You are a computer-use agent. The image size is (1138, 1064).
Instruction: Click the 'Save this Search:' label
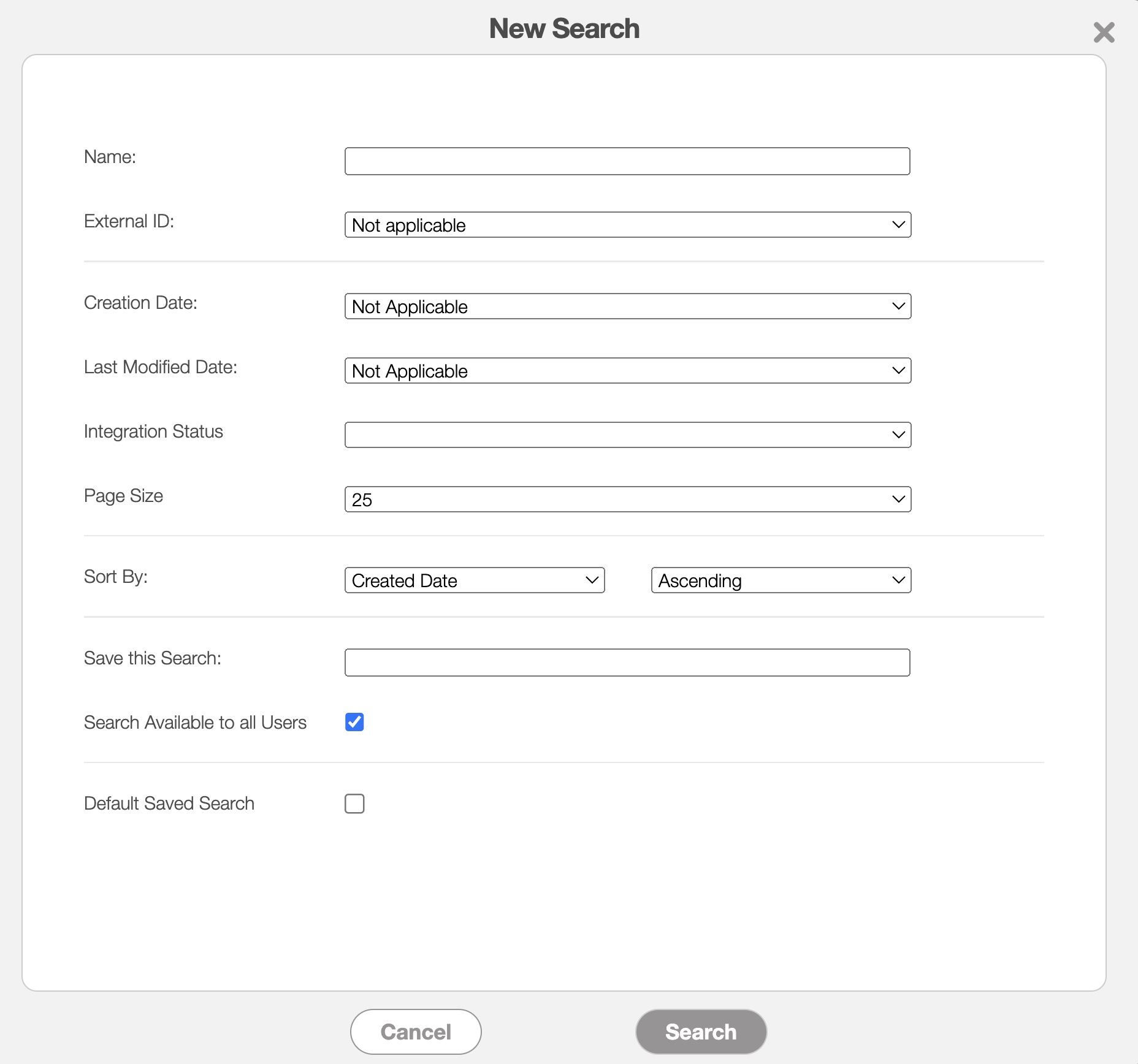152,658
